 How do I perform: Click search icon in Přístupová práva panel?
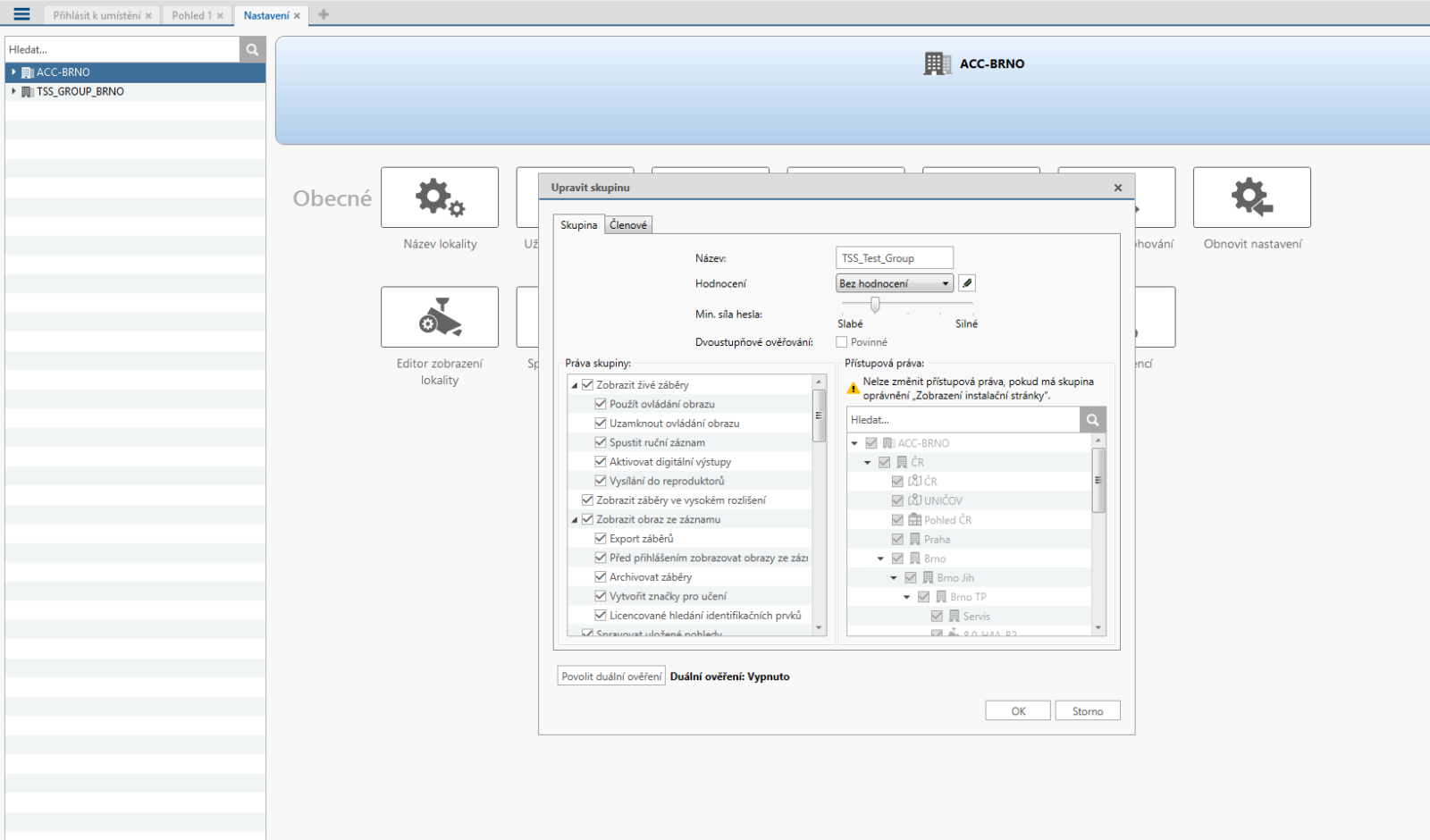(x=1092, y=420)
